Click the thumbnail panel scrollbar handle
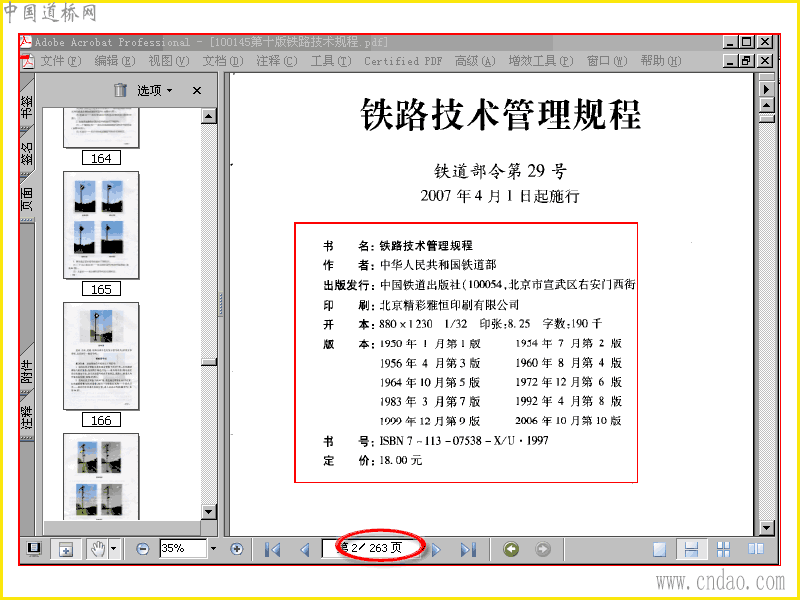Image resolution: width=800 pixels, height=600 pixels. coord(209,362)
